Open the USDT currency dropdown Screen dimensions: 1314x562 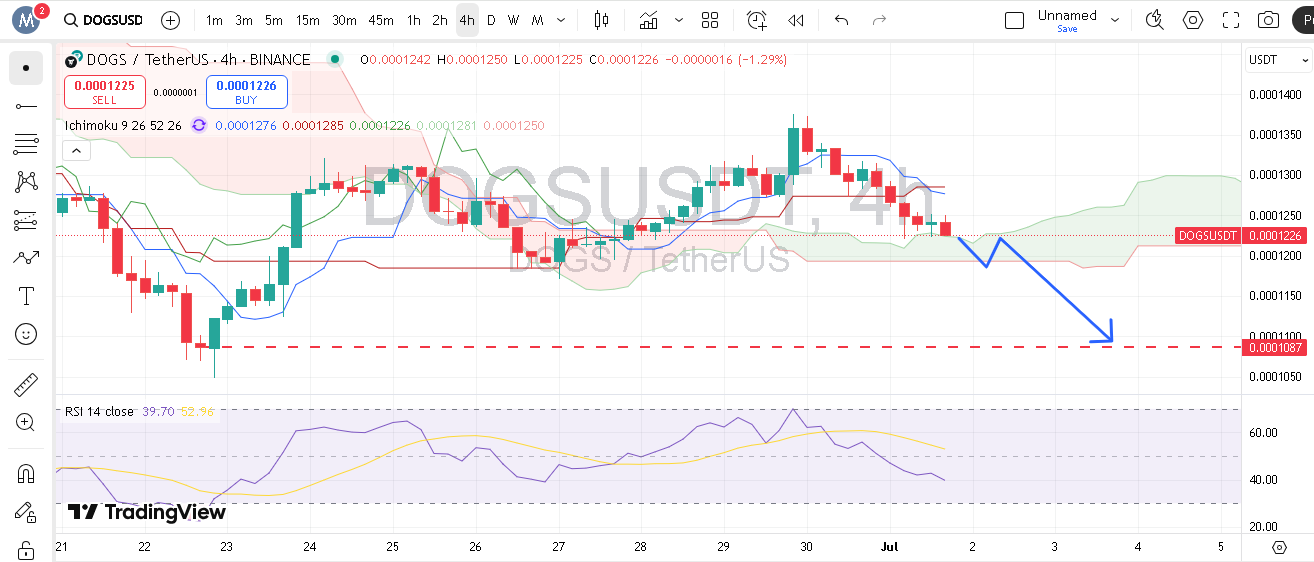(x=1278, y=60)
